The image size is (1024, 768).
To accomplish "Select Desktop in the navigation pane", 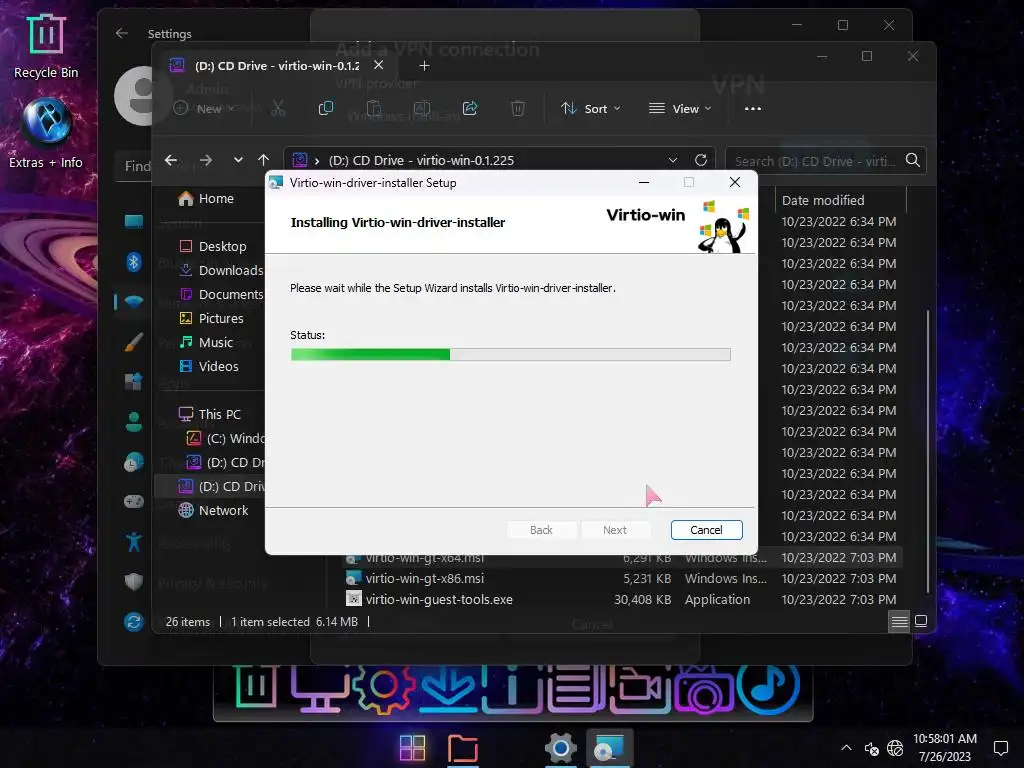I will pyautogui.click(x=213, y=246).
